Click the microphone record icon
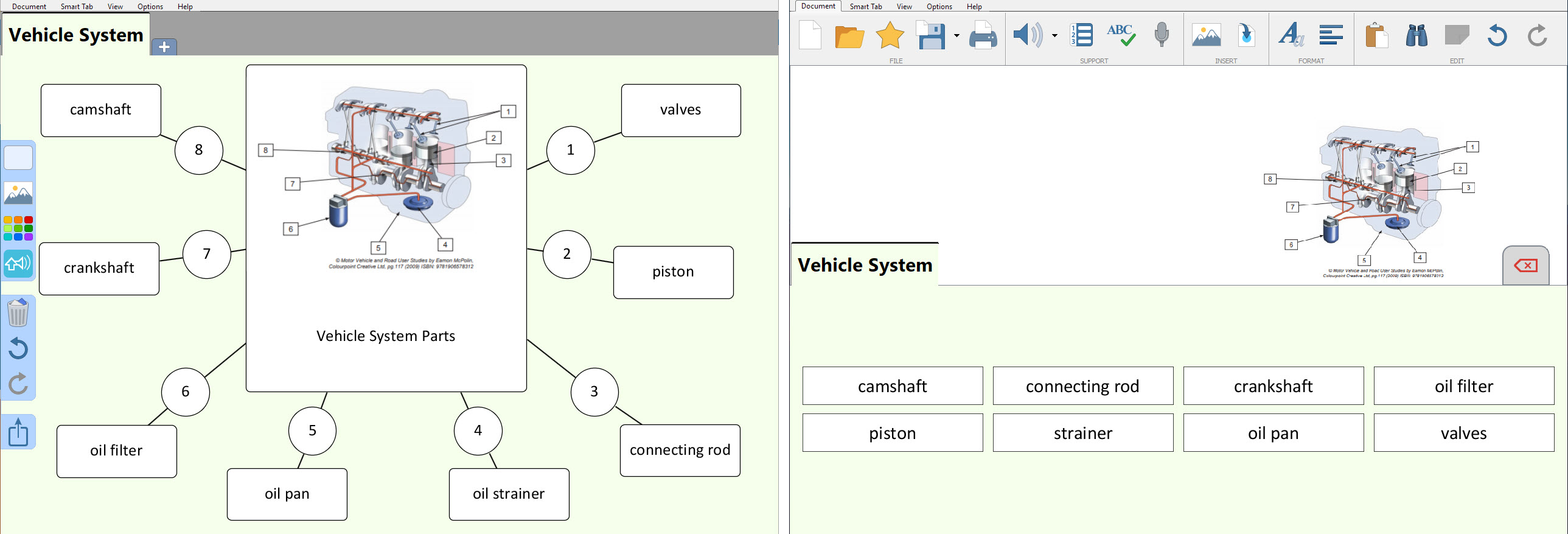The image size is (1568, 534). pyautogui.click(x=1162, y=35)
